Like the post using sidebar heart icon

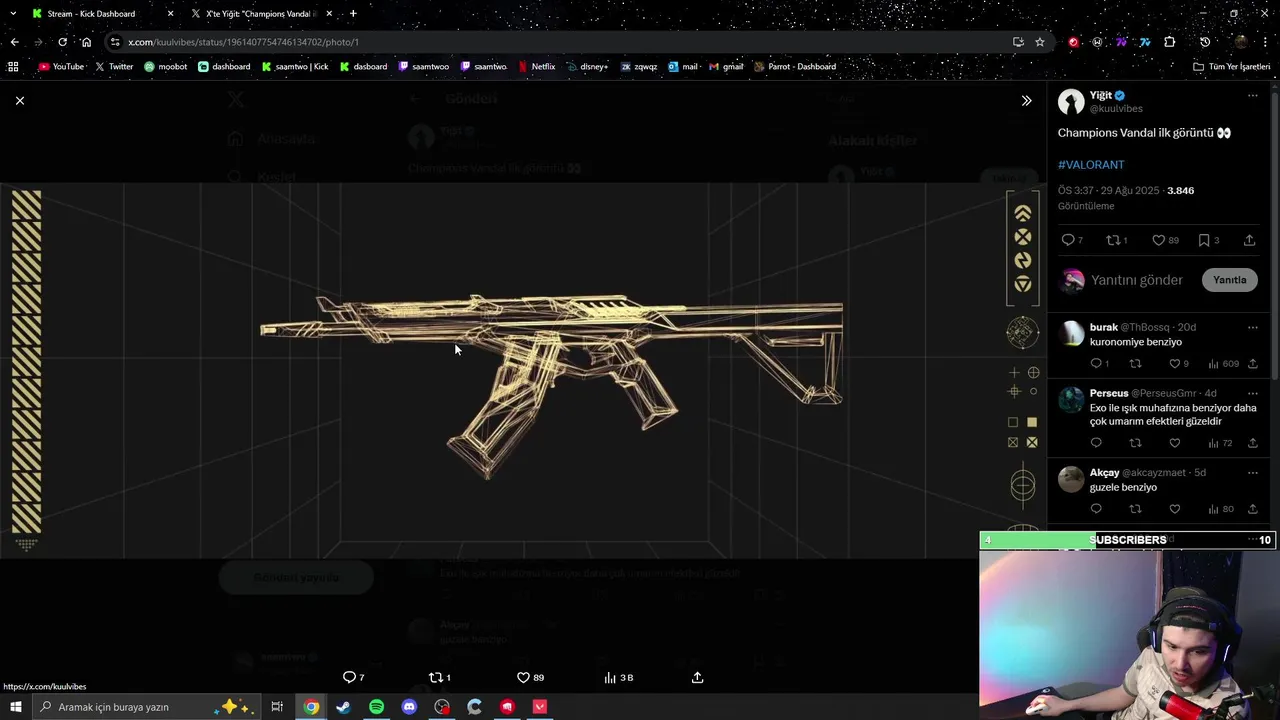pos(1158,240)
